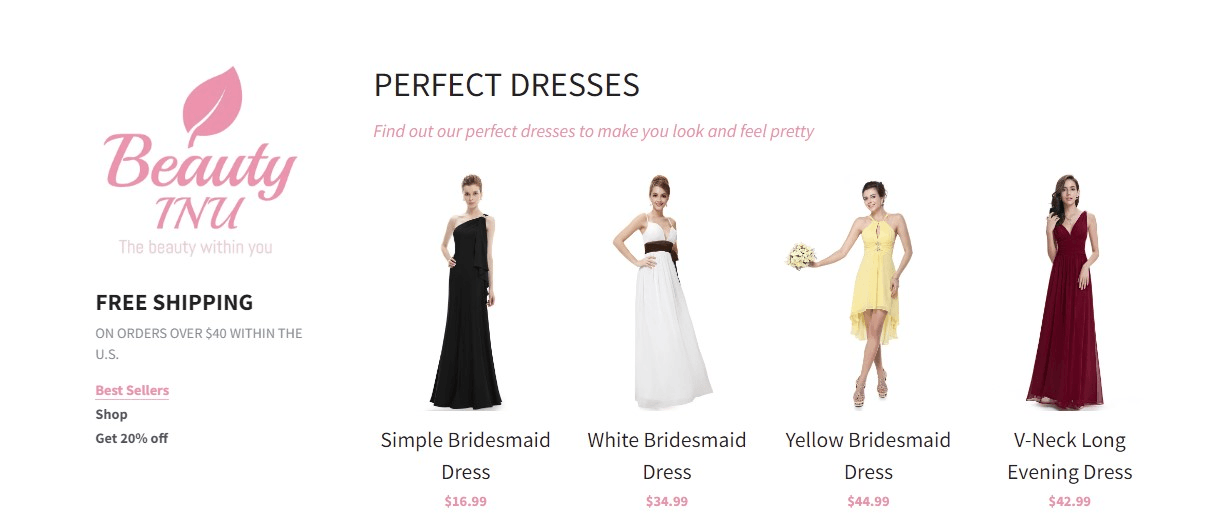
Task: Select the $44.99 price label
Action: 868,501
